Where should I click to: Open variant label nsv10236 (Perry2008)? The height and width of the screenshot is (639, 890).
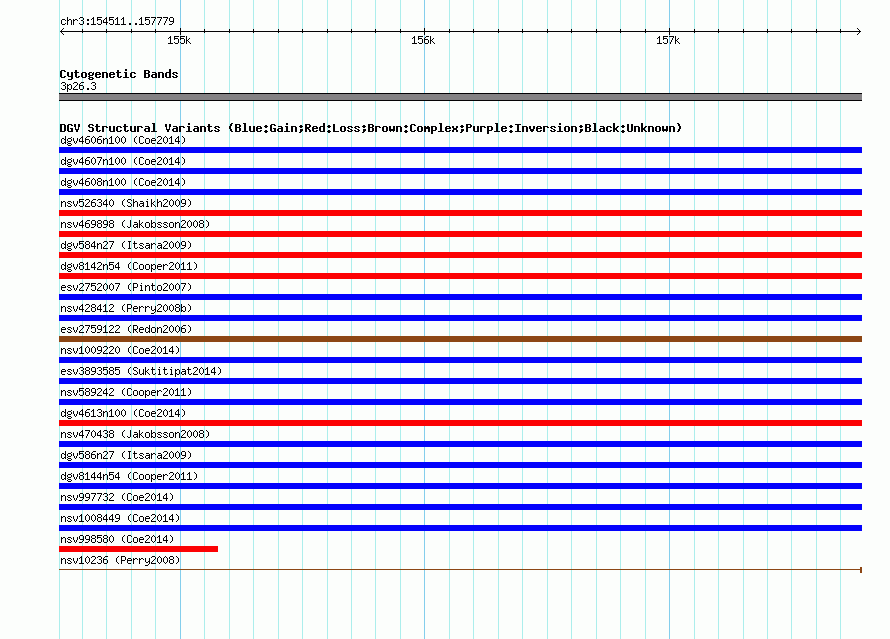120,560
